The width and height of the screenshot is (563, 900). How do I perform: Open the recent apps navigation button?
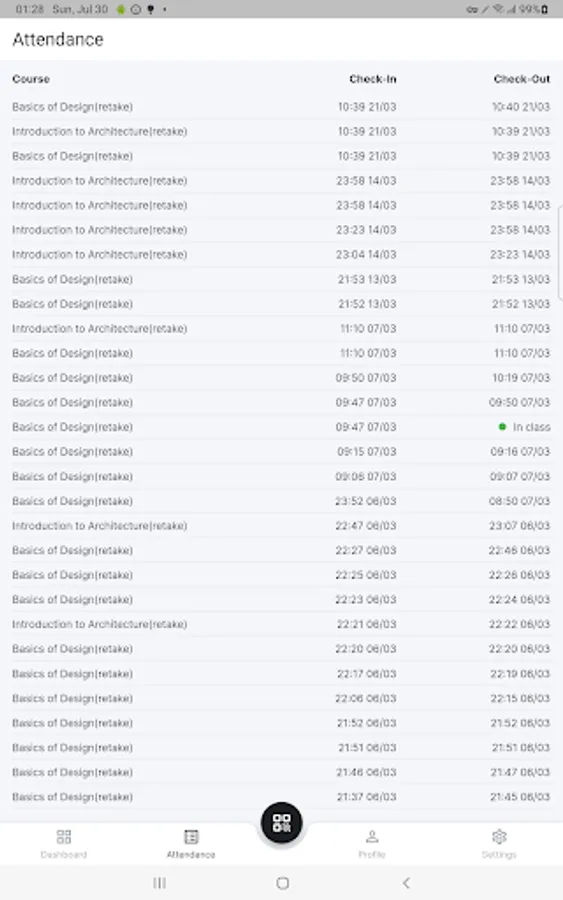click(160, 883)
